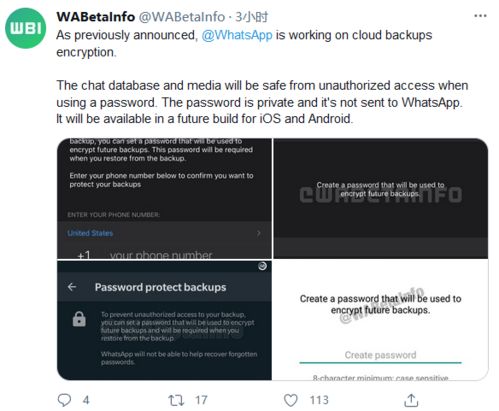Click the Create password input field
This screenshot has height=411, width=499.
coord(380,355)
